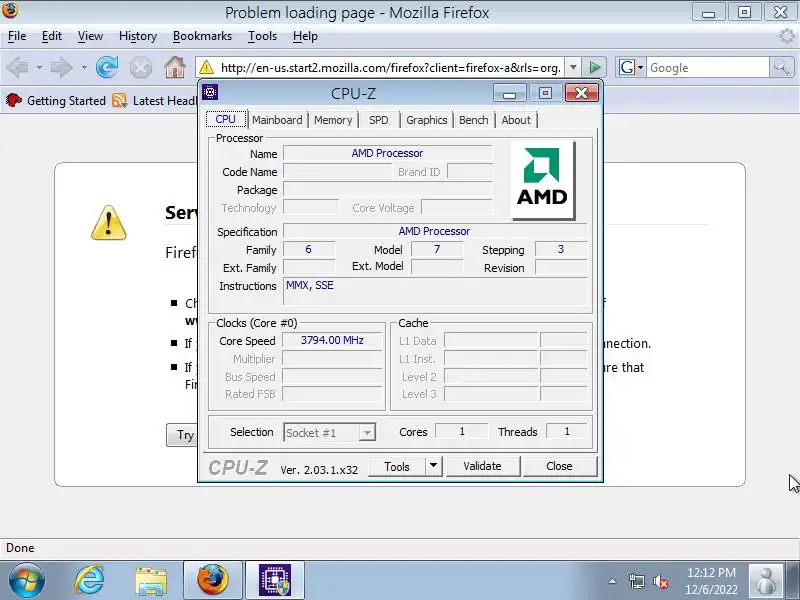This screenshot has width=800, height=600.
Task: Click the Firefox address bar URL field
Action: click(390, 67)
